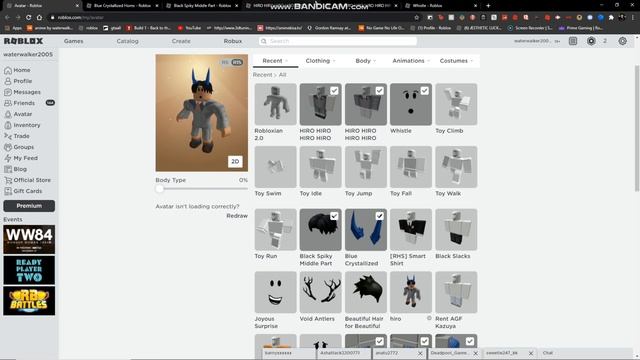Open Inventory in the sidebar
640x360 pixels.
click(22, 125)
